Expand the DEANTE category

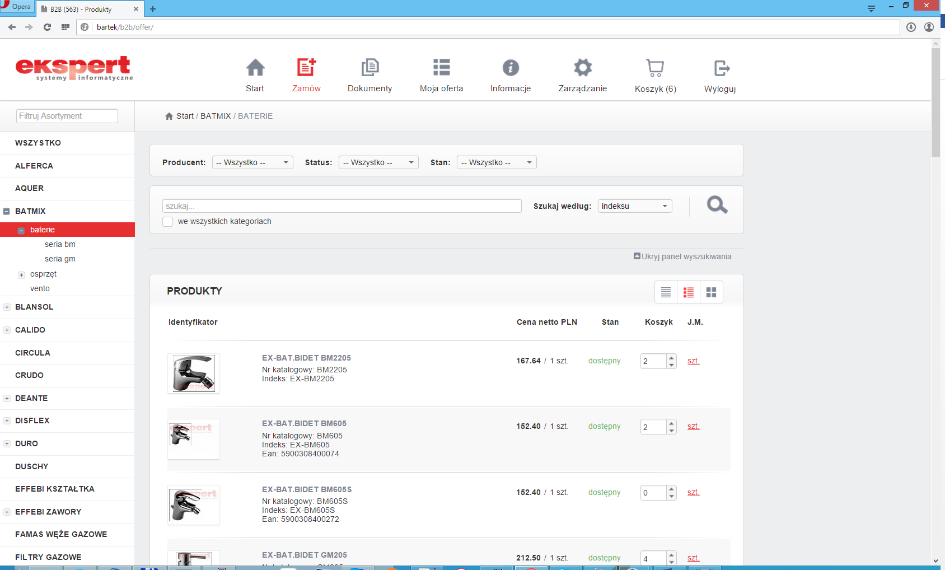[x=7, y=398]
